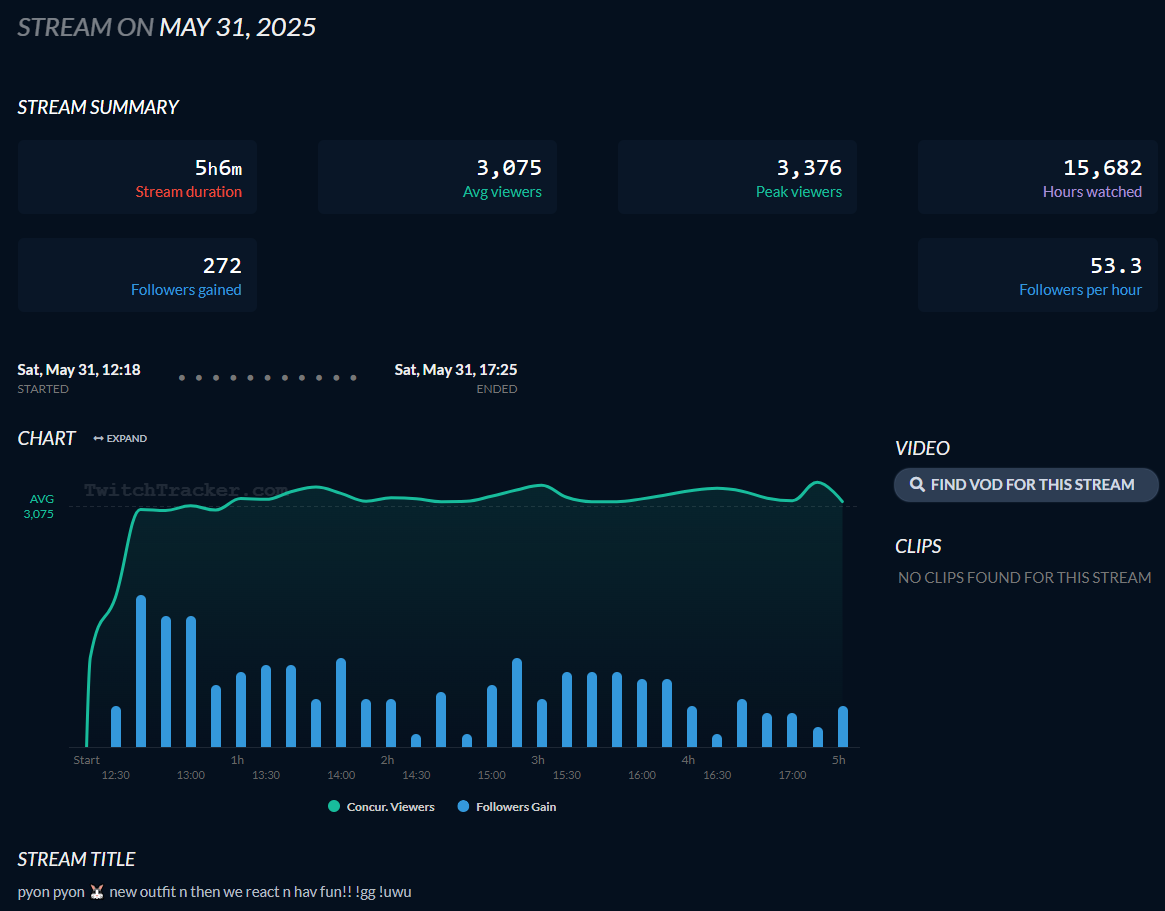Click the expand arrows icon beside CHART
The height and width of the screenshot is (911, 1165).
point(98,439)
